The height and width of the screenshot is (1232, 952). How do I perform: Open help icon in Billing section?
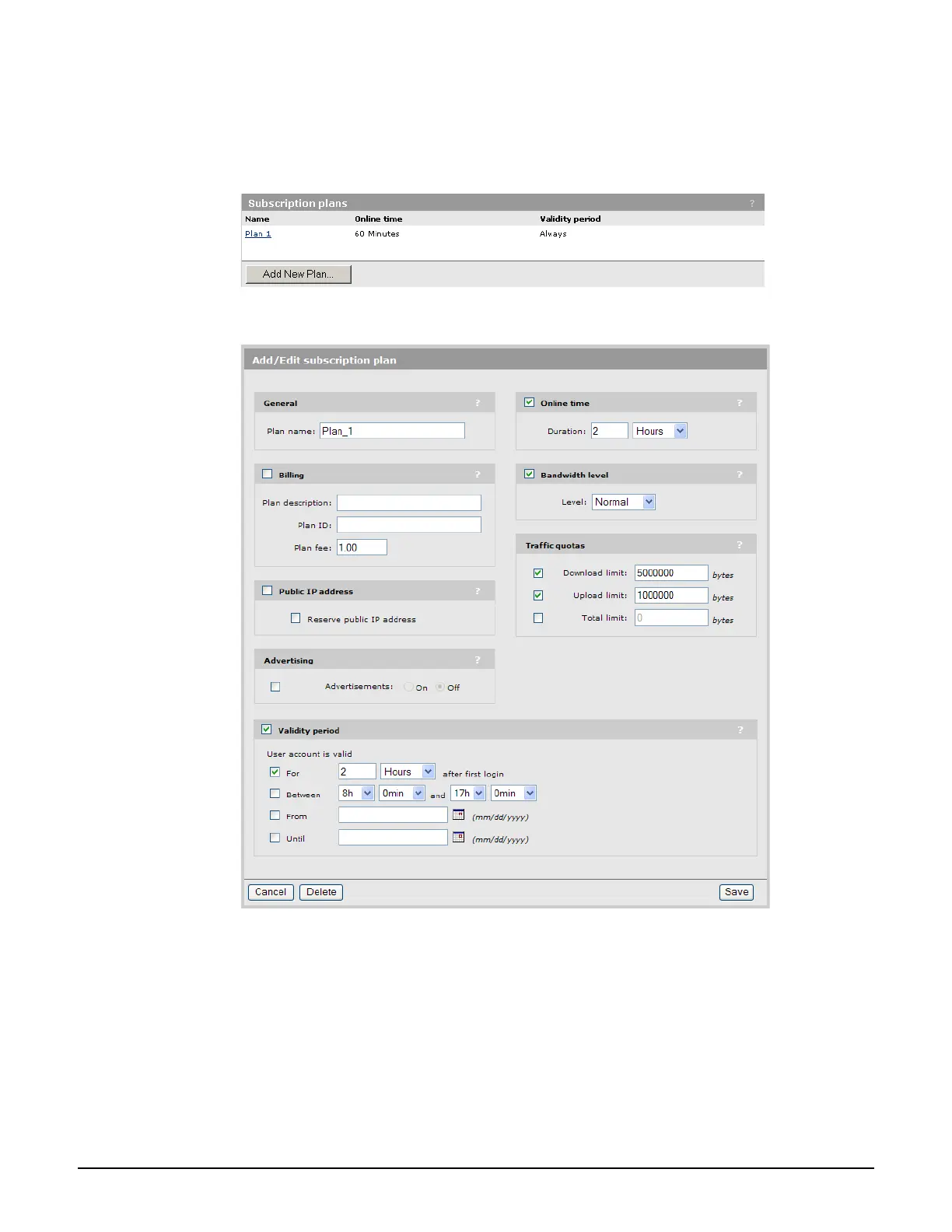(478, 474)
